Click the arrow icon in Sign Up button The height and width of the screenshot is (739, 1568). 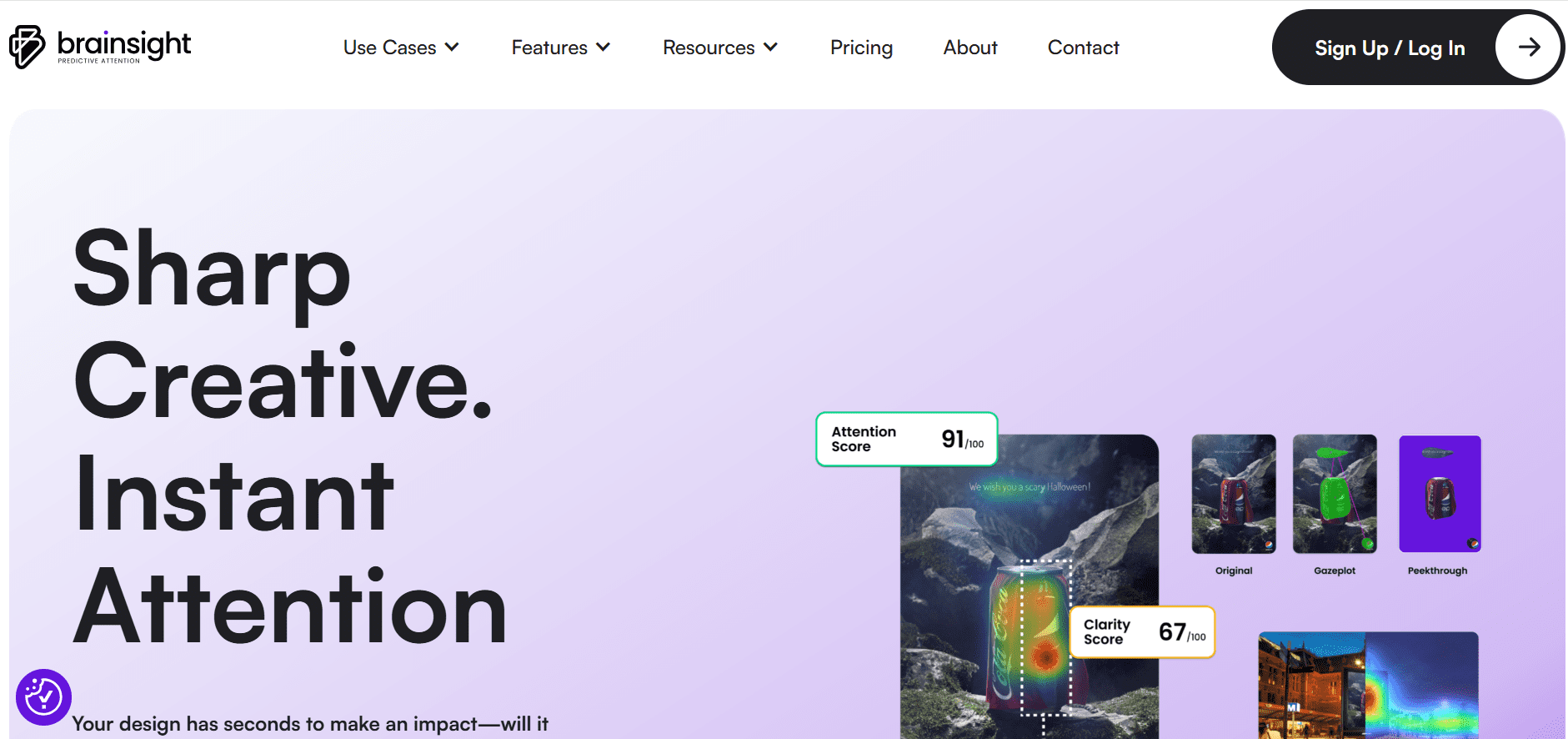pyautogui.click(x=1528, y=48)
